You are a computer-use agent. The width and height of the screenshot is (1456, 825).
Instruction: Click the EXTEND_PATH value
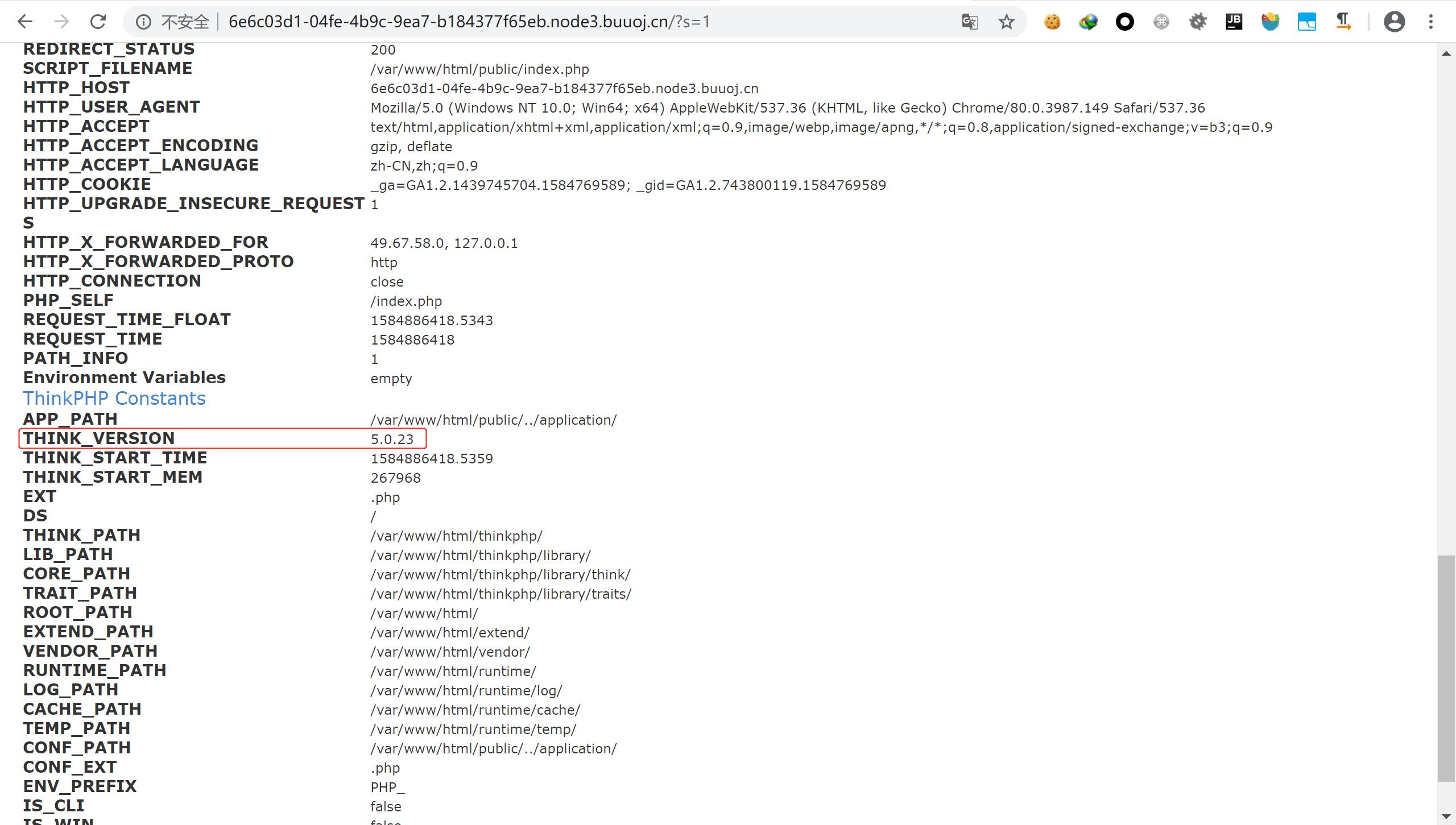point(450,633)
